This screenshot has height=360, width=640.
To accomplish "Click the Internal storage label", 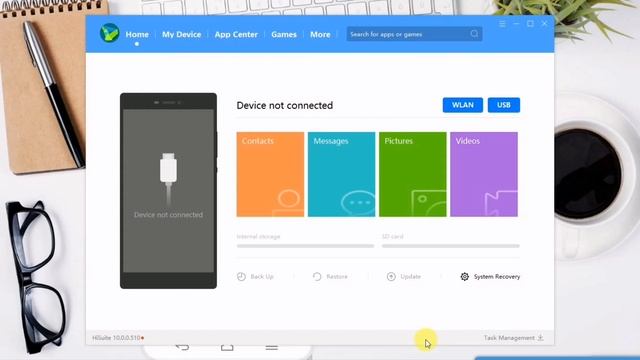I will [258, 237].
